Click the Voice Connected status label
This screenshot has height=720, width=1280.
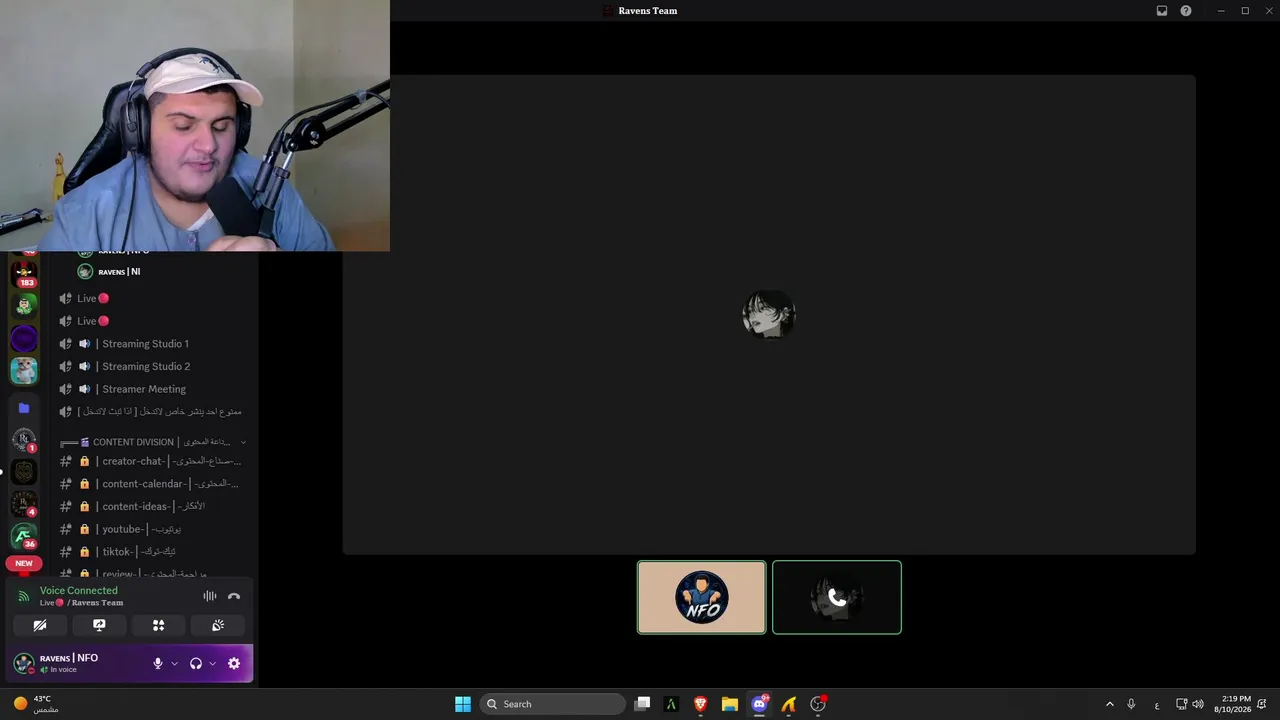tap(79, 590)
